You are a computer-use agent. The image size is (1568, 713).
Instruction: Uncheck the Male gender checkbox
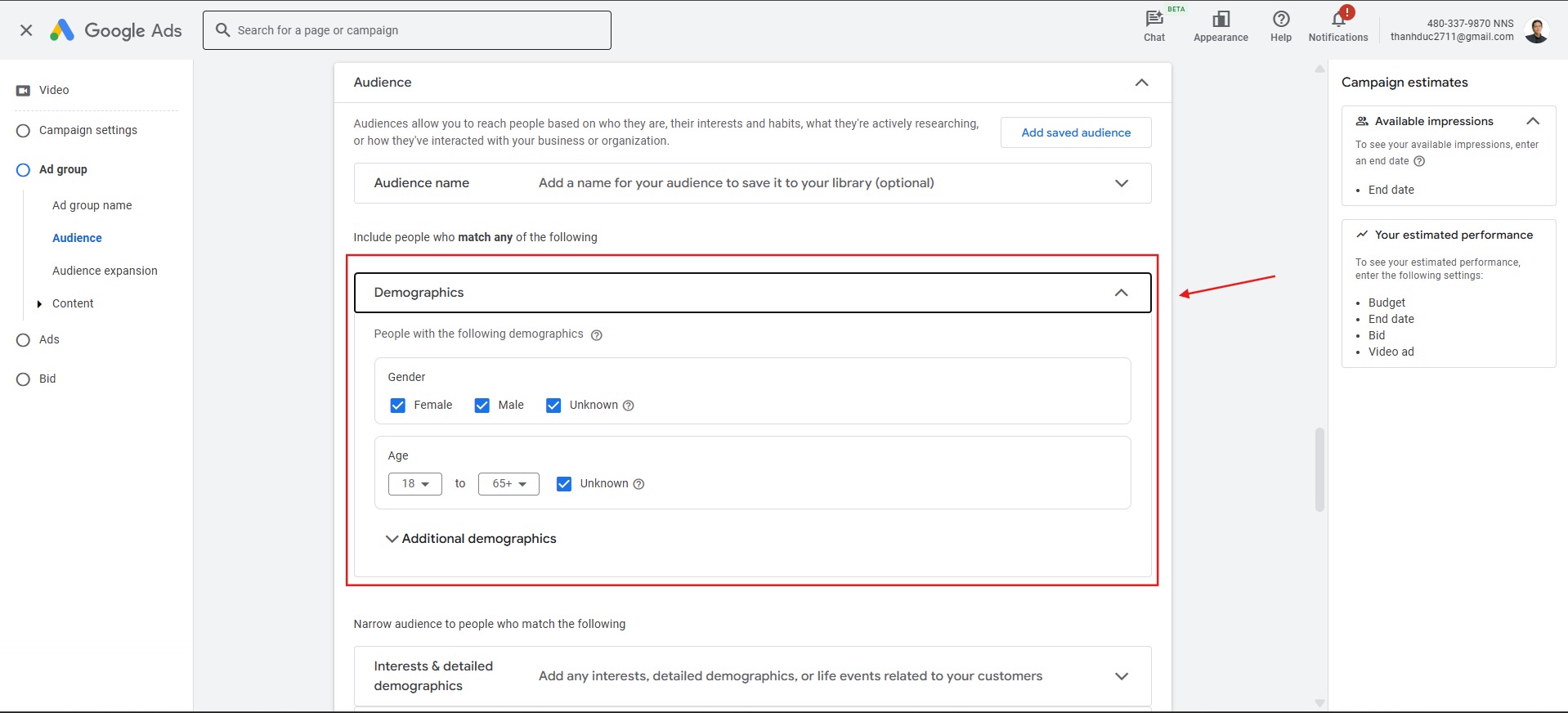482,406
